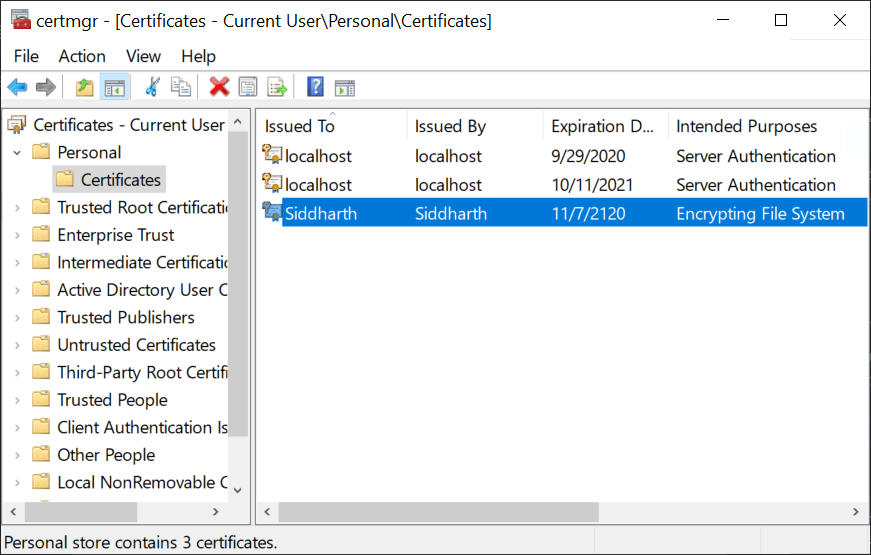Click the Siddharth certificate icon
Image resolution: width=871 pixels, height=555 pixels.
pos(272,212)
